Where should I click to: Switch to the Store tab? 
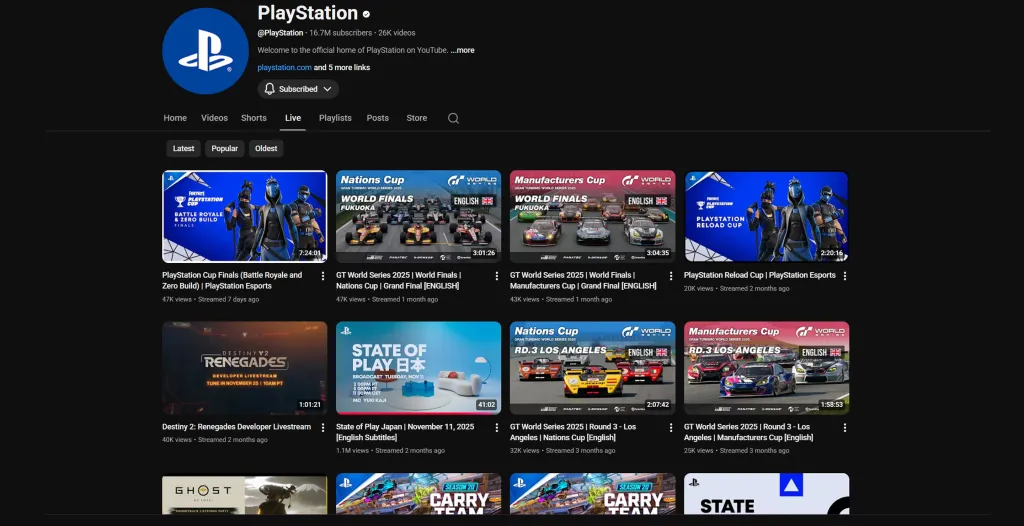[x=417, y=118]
